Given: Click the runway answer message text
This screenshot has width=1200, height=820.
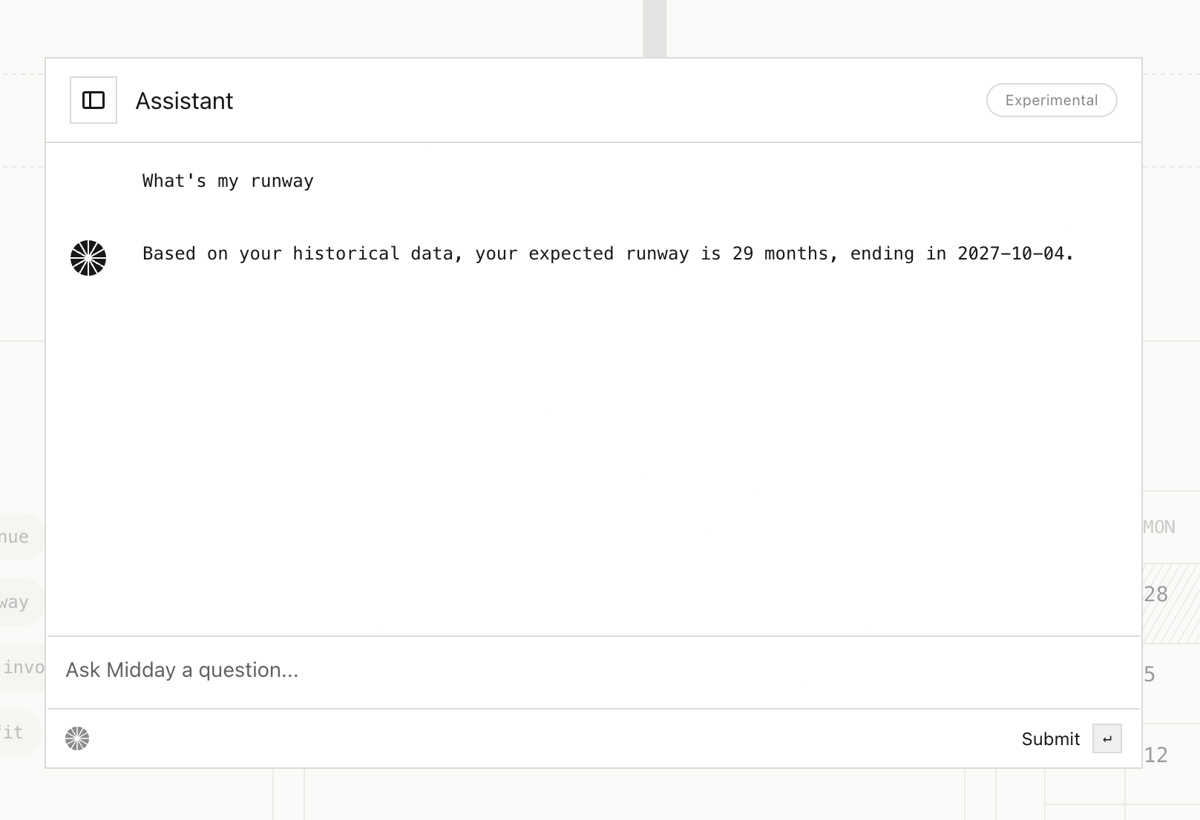Looking at the screenshot, I should pyautogui.click(x=608, y=254).
